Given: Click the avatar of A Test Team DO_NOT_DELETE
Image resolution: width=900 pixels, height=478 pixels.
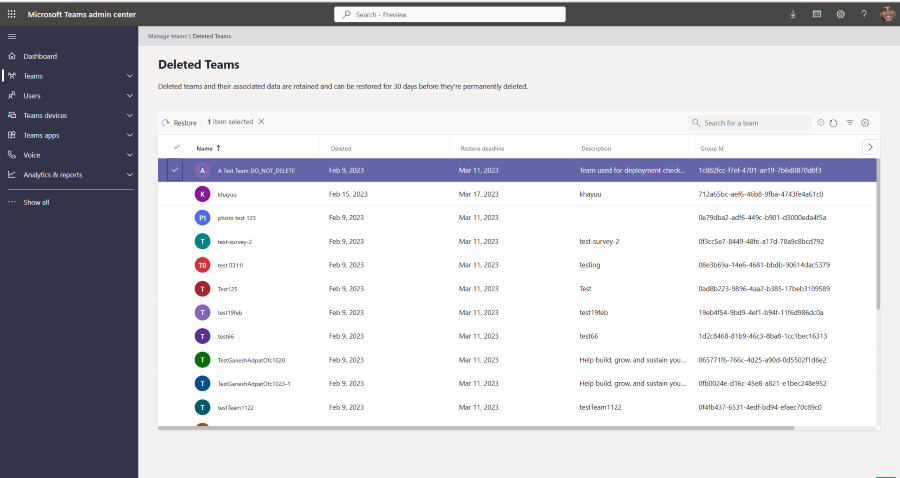Looking at the screenshot, I should pos(202,170).
